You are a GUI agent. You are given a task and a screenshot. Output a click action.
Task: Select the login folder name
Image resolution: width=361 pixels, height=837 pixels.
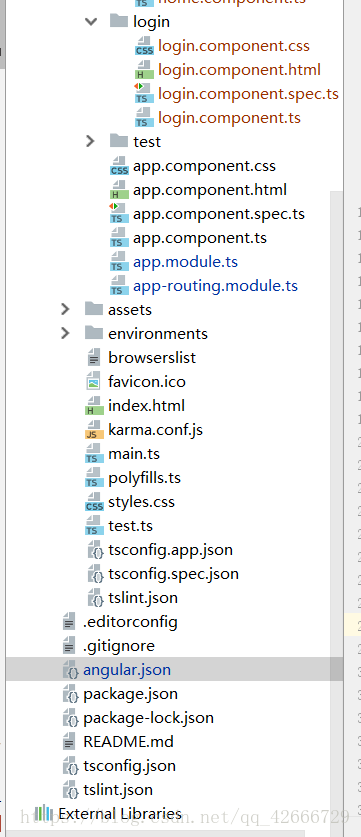tap(151, 21)
